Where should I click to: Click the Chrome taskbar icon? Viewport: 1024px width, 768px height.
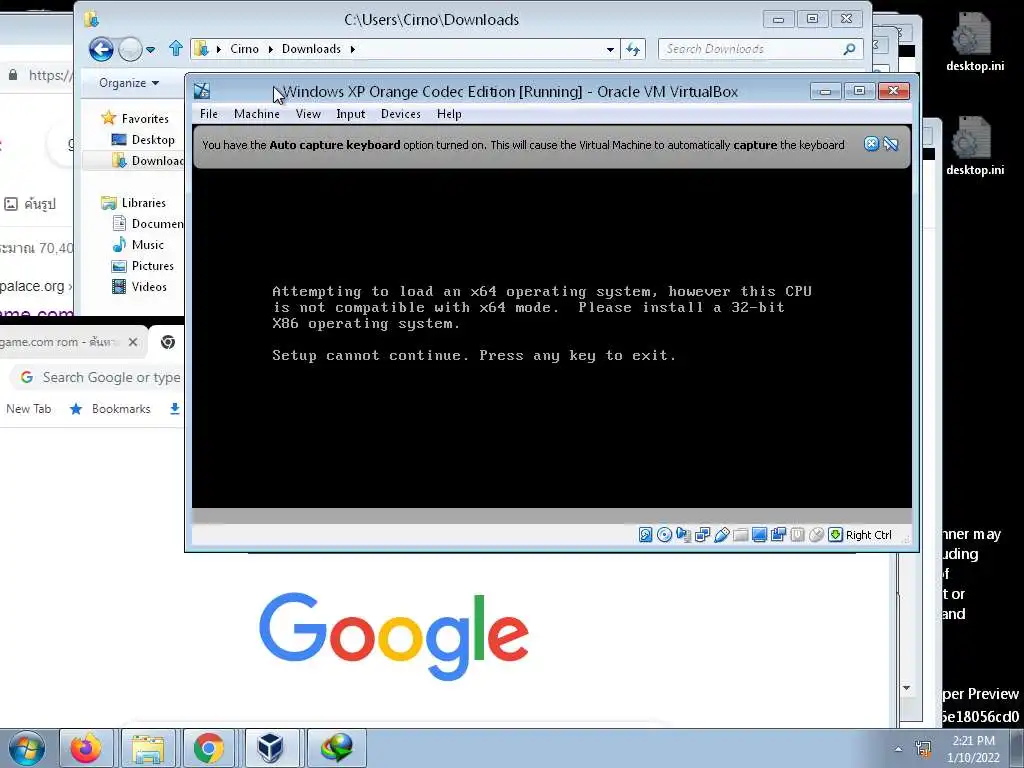coord(208,748)
